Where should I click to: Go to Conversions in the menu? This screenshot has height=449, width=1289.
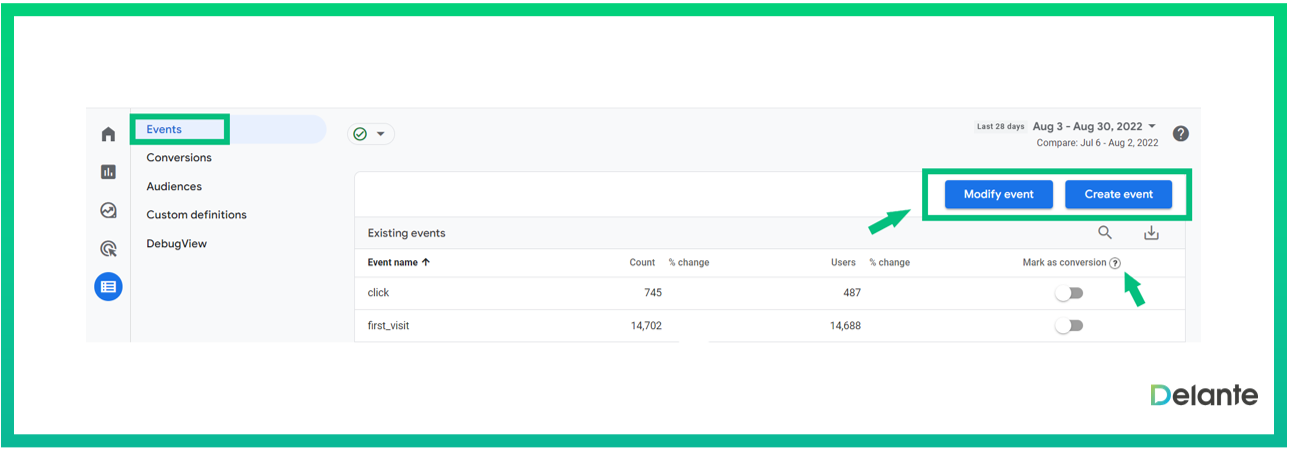(x=179, y=158)
